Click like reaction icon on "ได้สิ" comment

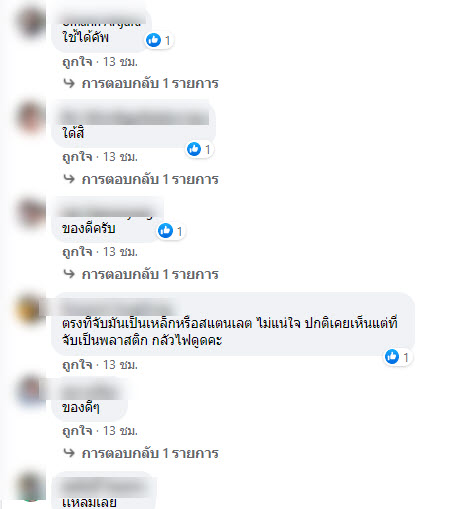tap(194, 149)
